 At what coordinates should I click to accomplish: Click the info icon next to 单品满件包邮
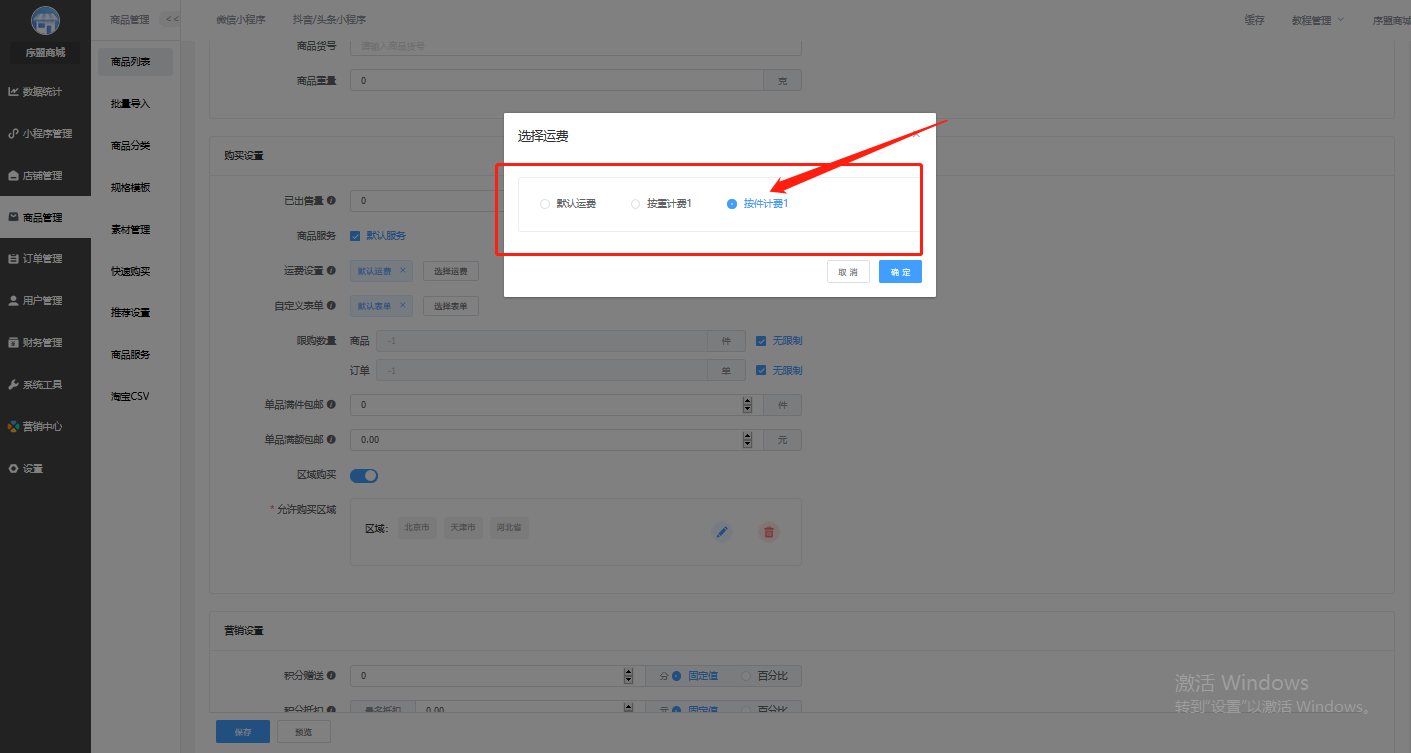pyautogui.click(x=331, y=405)
